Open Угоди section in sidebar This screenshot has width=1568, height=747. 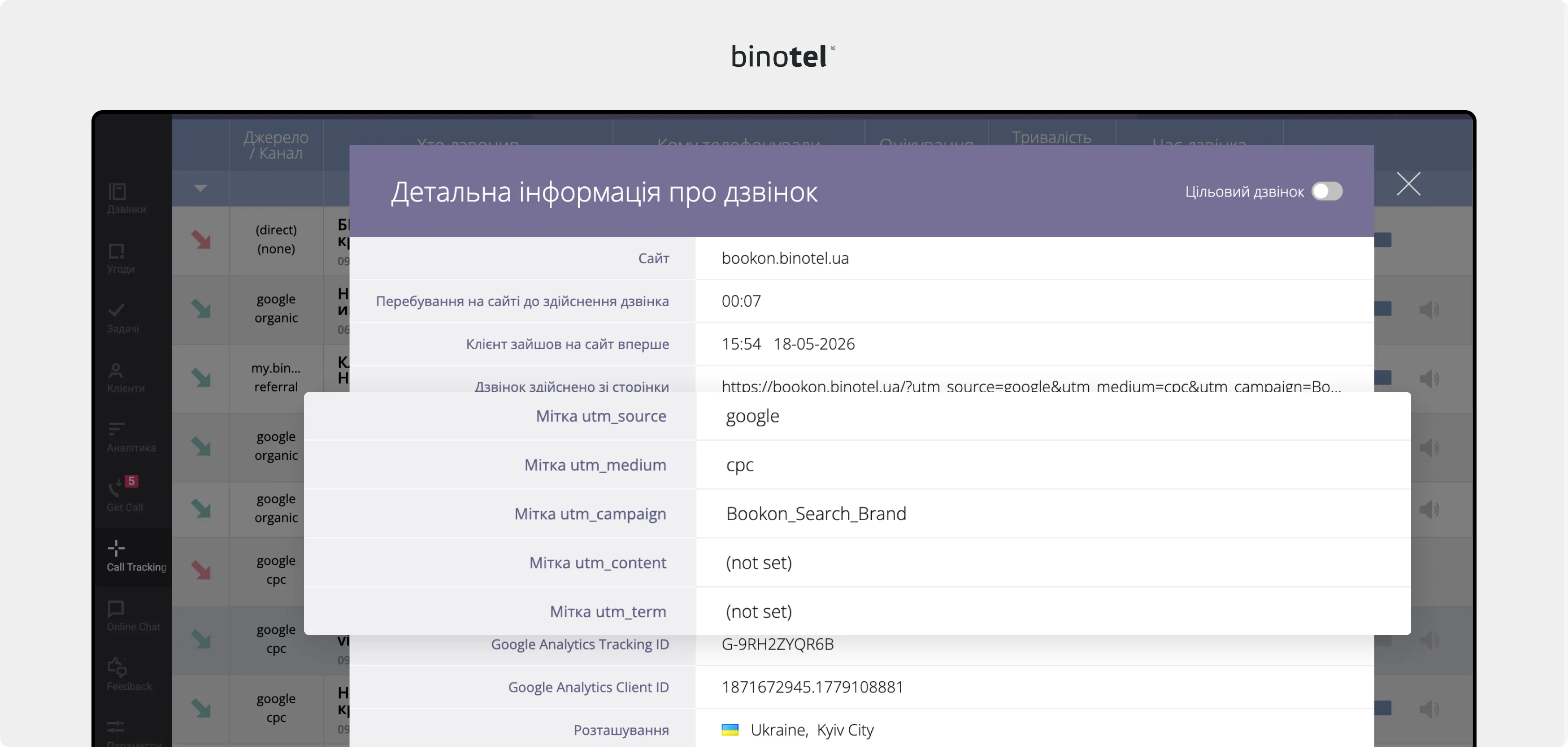coord(121,258)
